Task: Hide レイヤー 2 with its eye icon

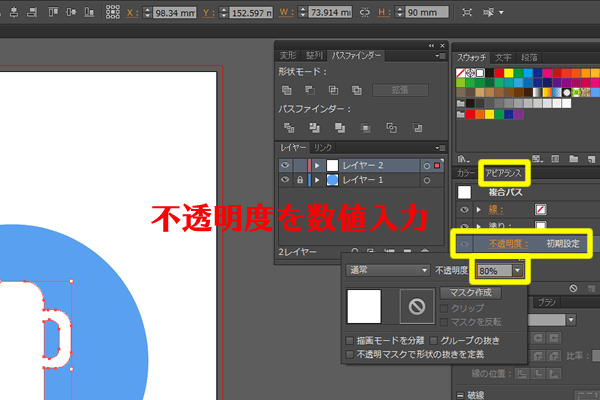Action: click(x=285, y=165)
